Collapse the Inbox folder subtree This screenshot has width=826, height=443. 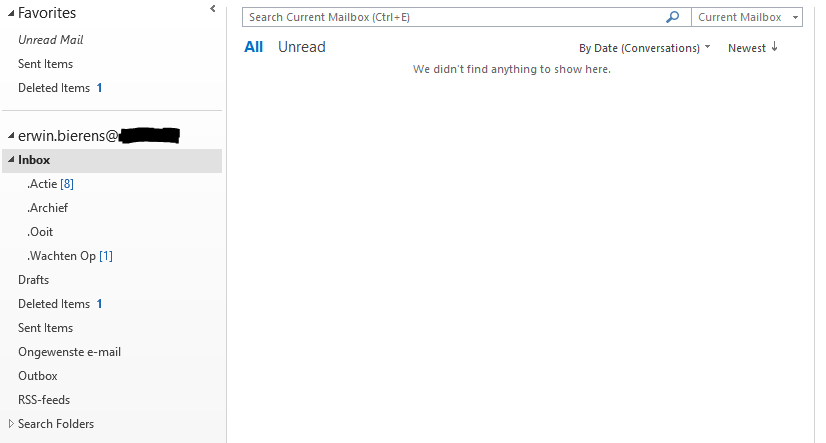point(10,160)
